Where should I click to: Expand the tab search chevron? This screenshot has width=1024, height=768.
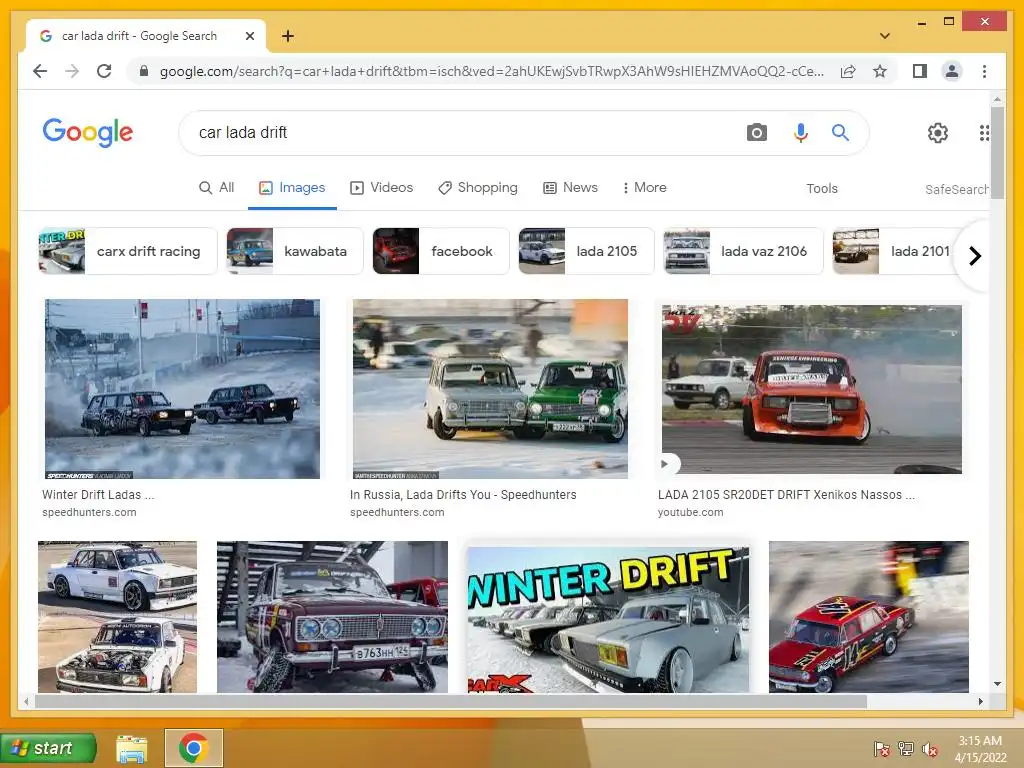coord(885,36)
